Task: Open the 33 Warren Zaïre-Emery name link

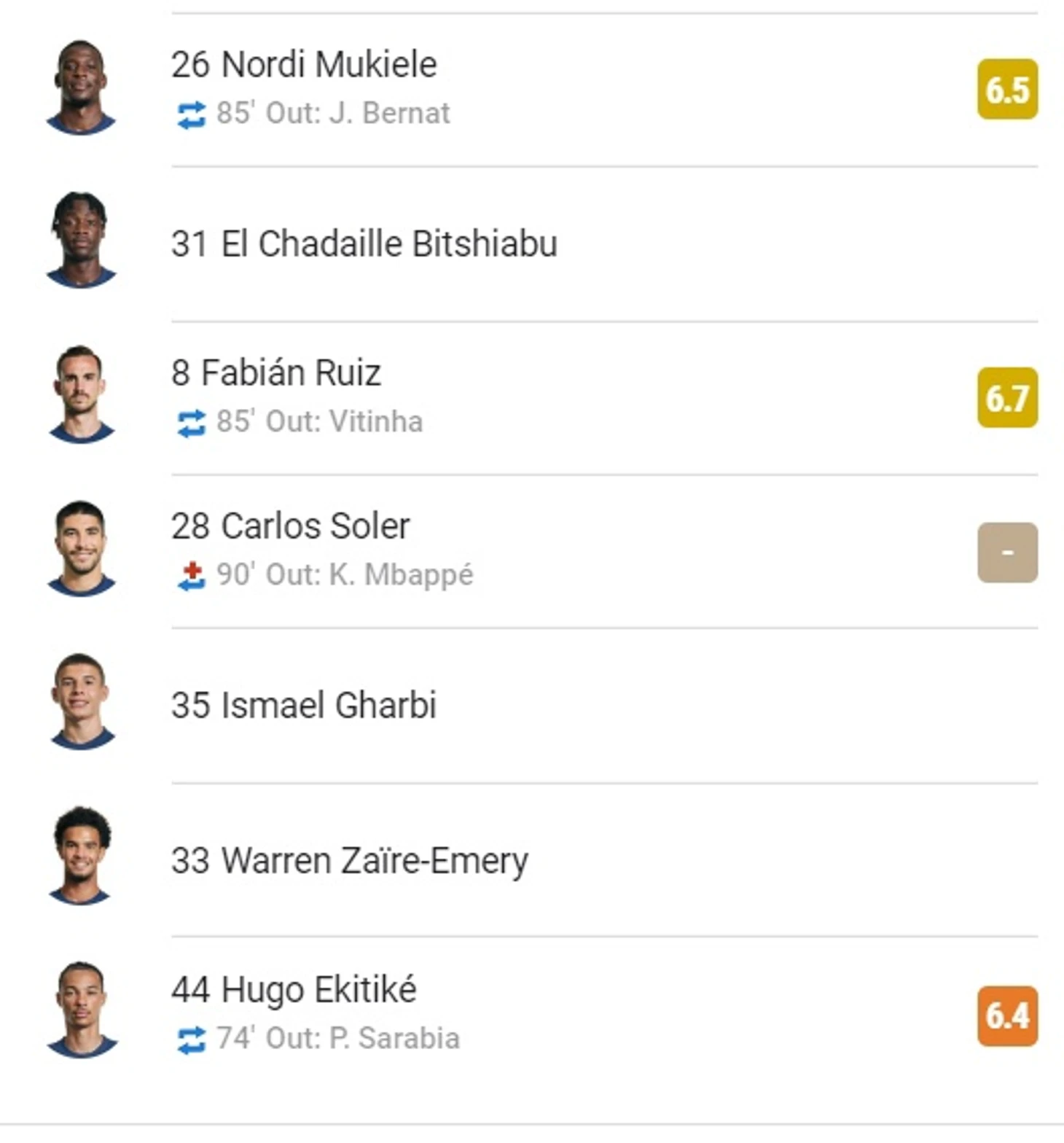Action: 350,860
